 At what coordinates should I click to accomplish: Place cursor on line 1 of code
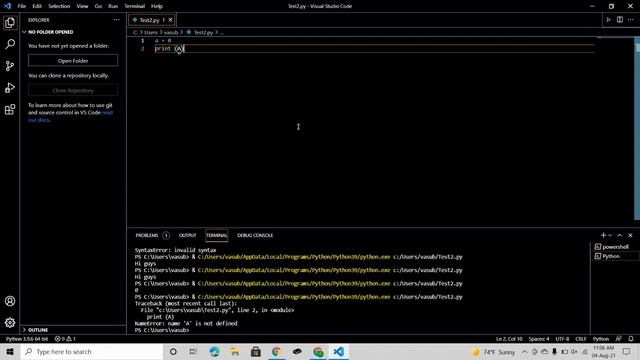click(163, 40)
